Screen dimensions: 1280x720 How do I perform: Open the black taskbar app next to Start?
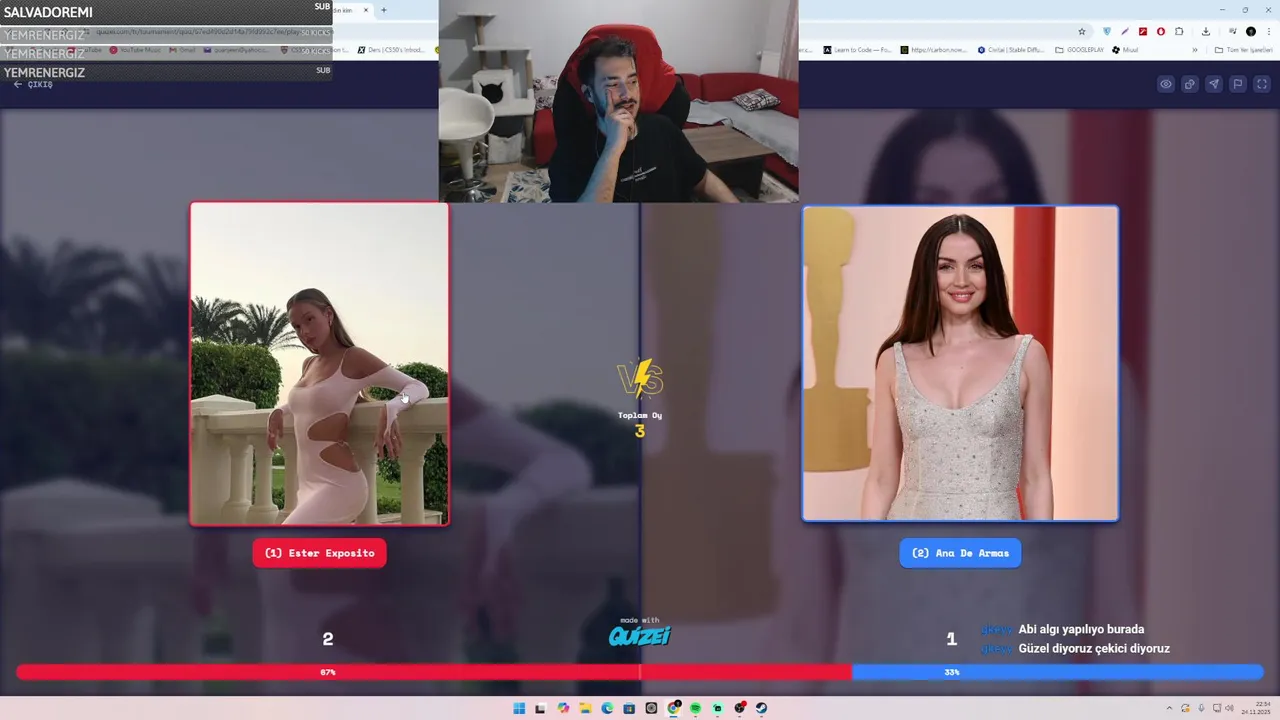[x=540, y=708]
